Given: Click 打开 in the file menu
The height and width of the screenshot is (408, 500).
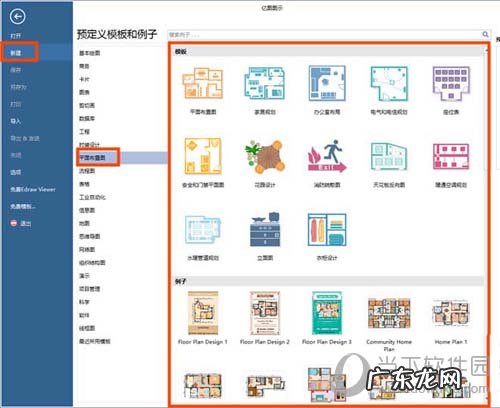Looking at the screenshot, I should pos(16,36).
